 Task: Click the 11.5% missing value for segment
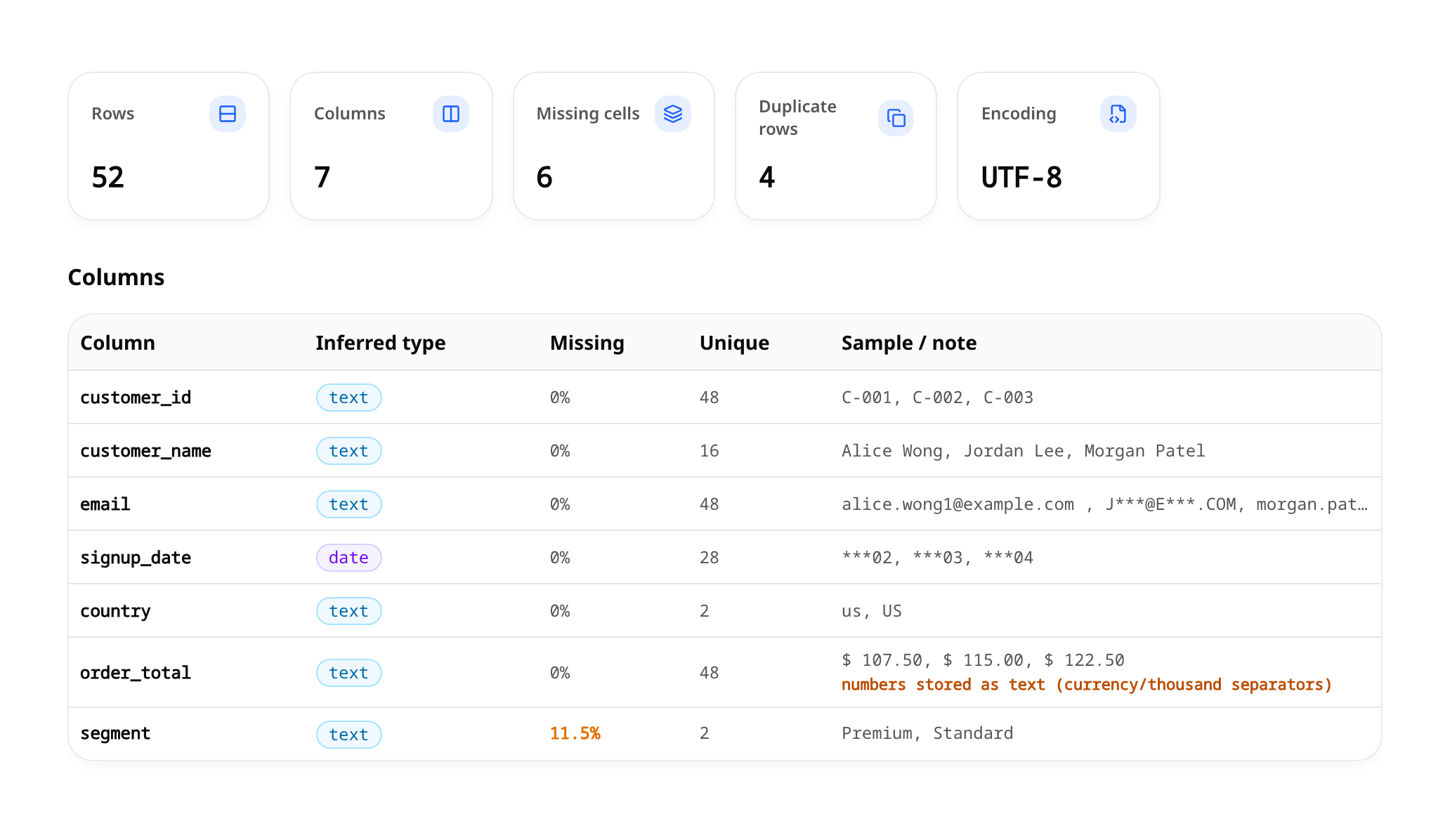575,733
